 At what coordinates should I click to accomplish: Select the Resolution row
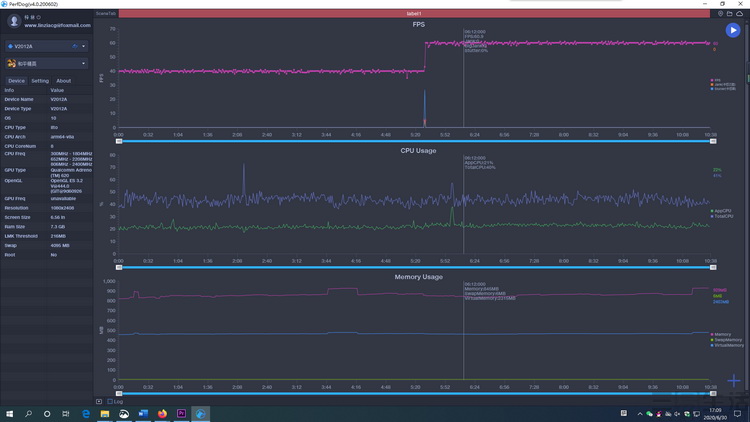pyautogui.click(x=47, y=208)
